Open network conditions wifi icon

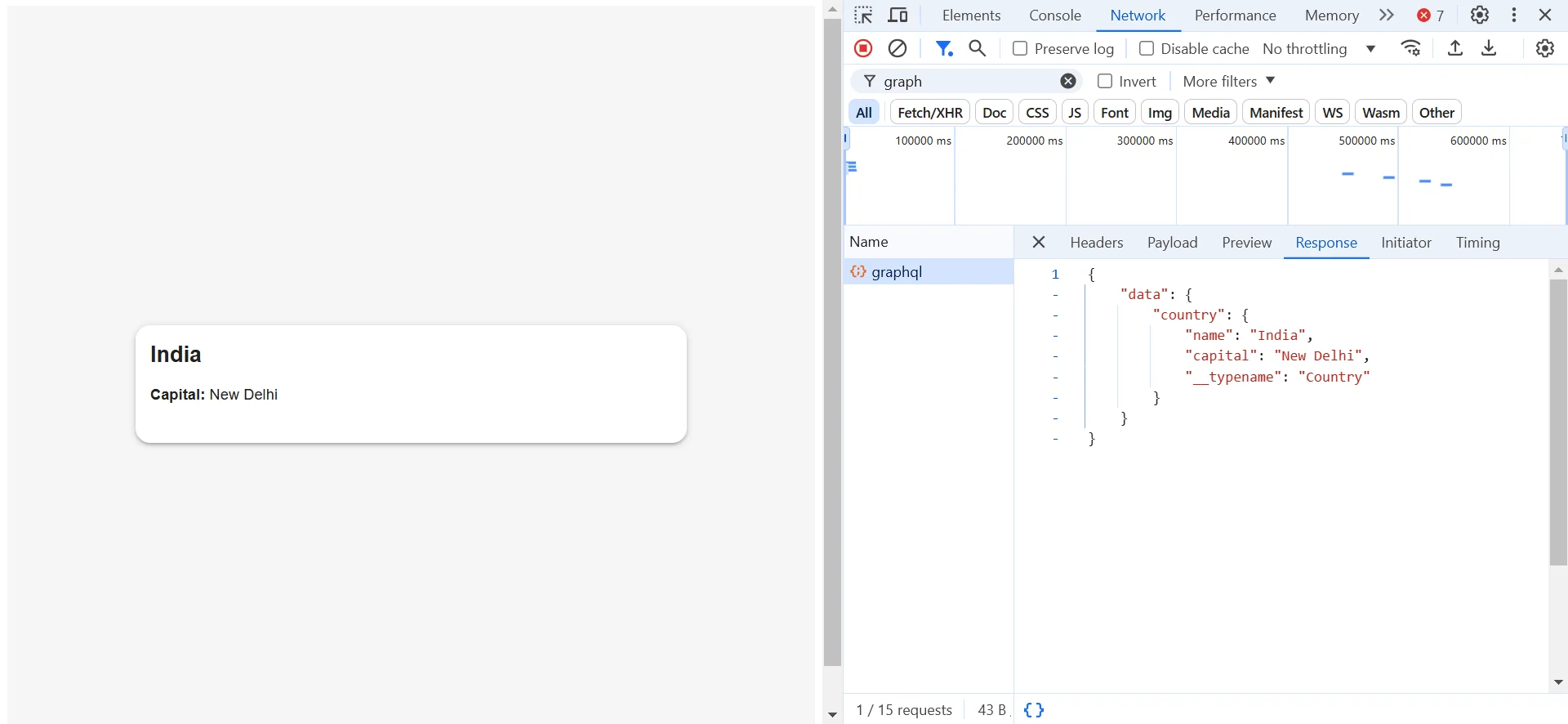click(1411, 48)
